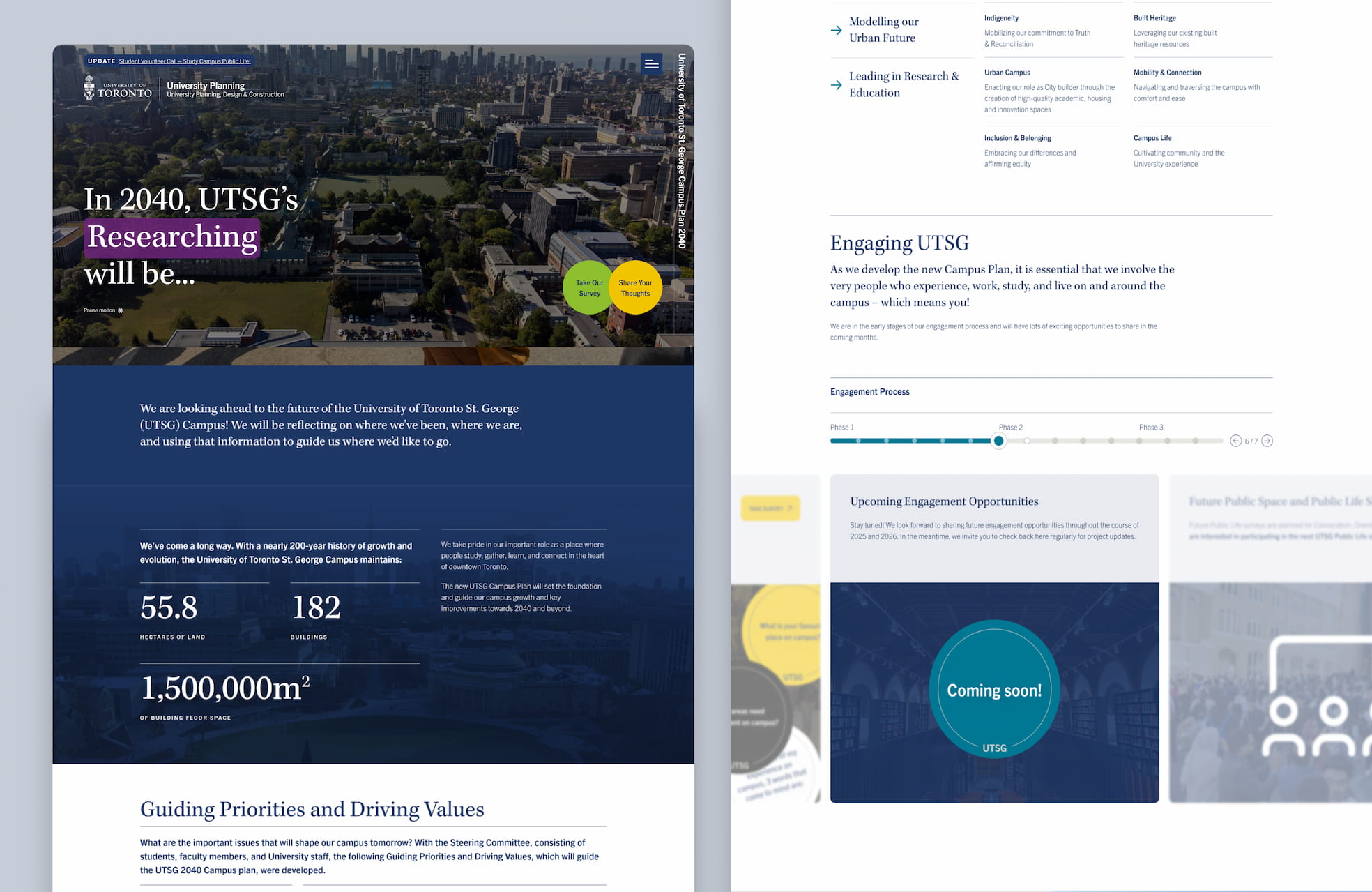This screenshot has height=892, width=1372.
Task: Click the Engaging UTSG heading
Action: (899, 243)
